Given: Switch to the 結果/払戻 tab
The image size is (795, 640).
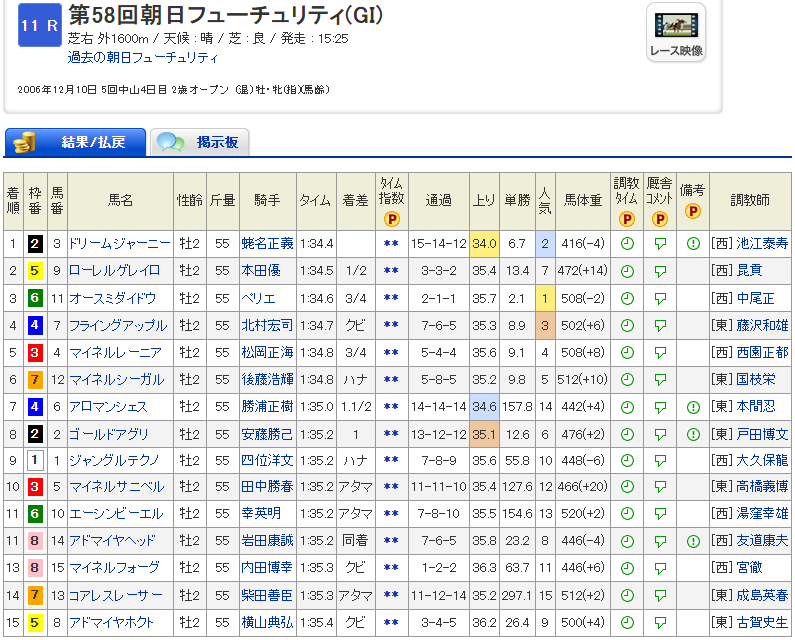Looking at the screenshot, I should 75,143.
